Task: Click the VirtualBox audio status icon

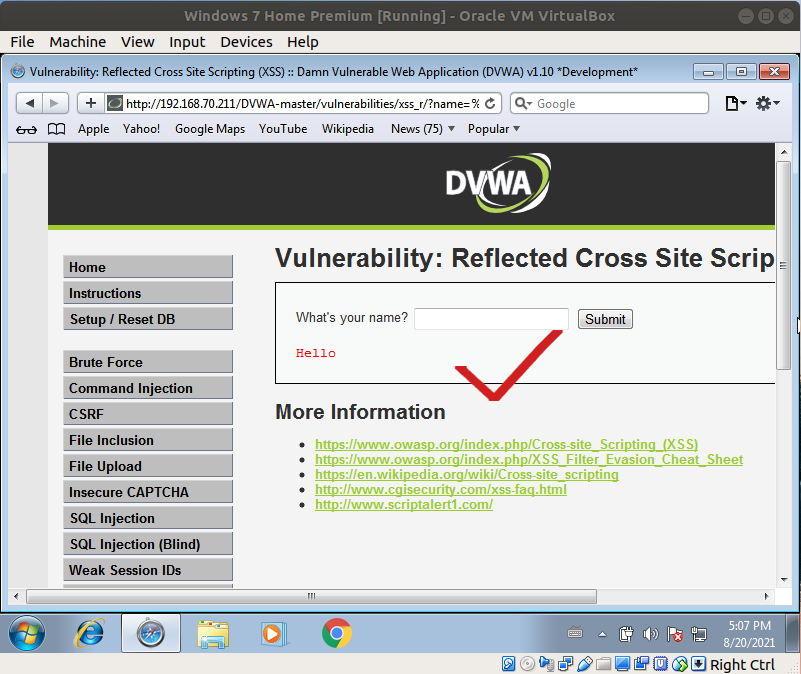Action: [546, 664]
